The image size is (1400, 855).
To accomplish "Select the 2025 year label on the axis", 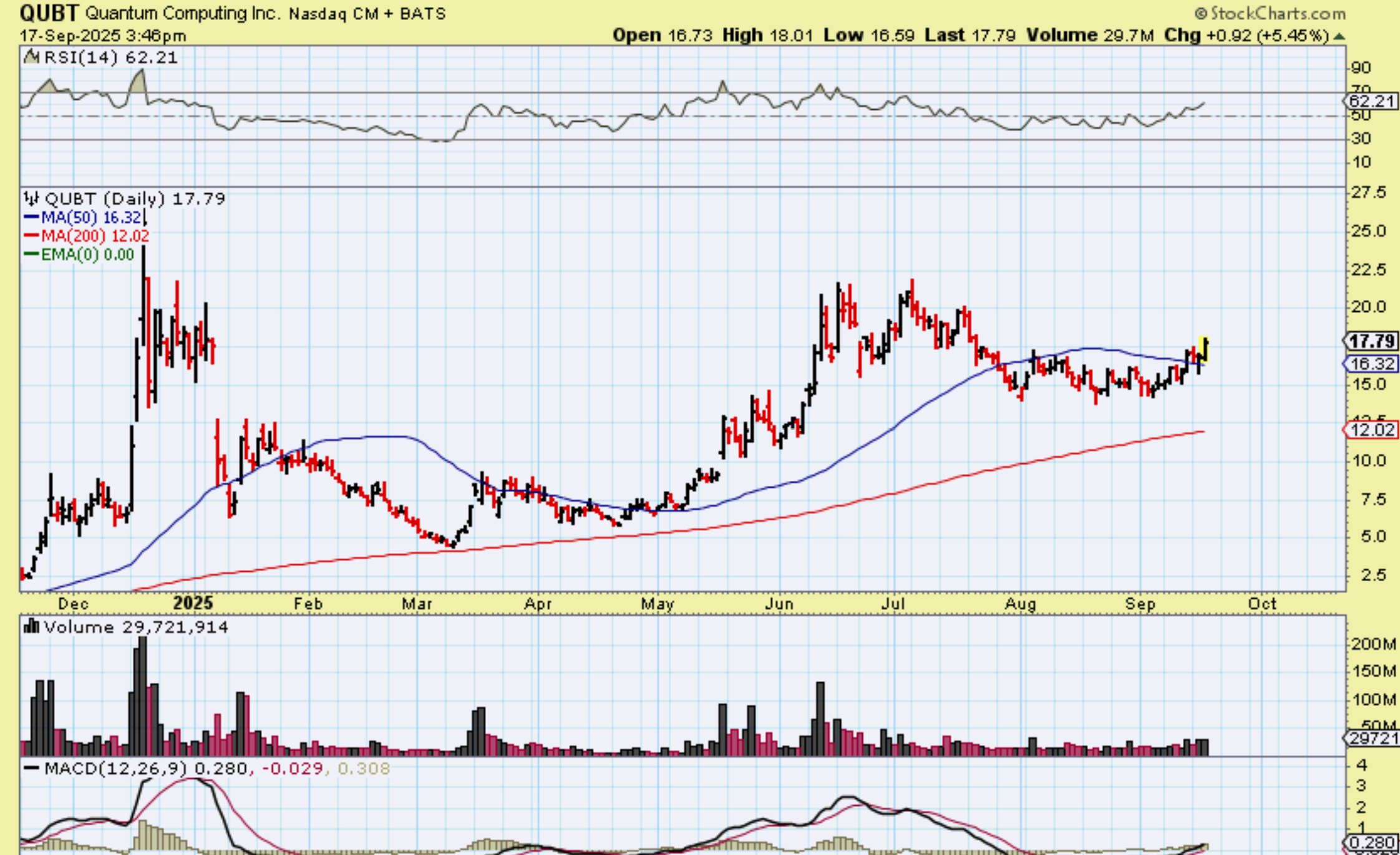I will (x=193, y=603).
